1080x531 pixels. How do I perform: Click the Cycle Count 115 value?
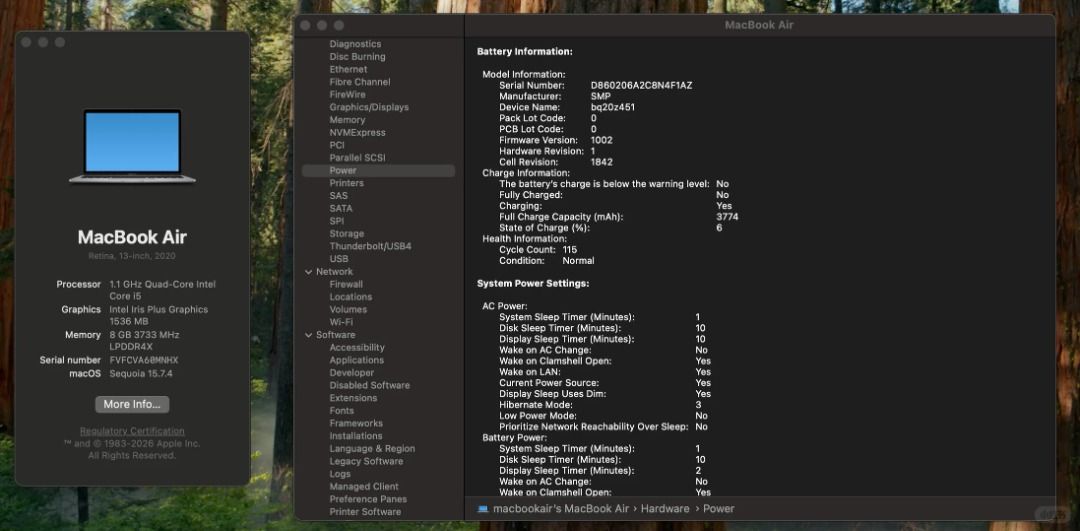(x=570, y=250)
